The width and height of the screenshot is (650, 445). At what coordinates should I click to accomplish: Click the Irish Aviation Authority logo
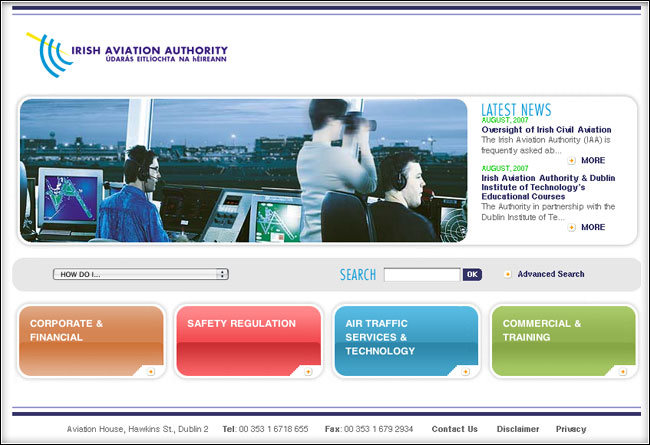pos(127,55)
